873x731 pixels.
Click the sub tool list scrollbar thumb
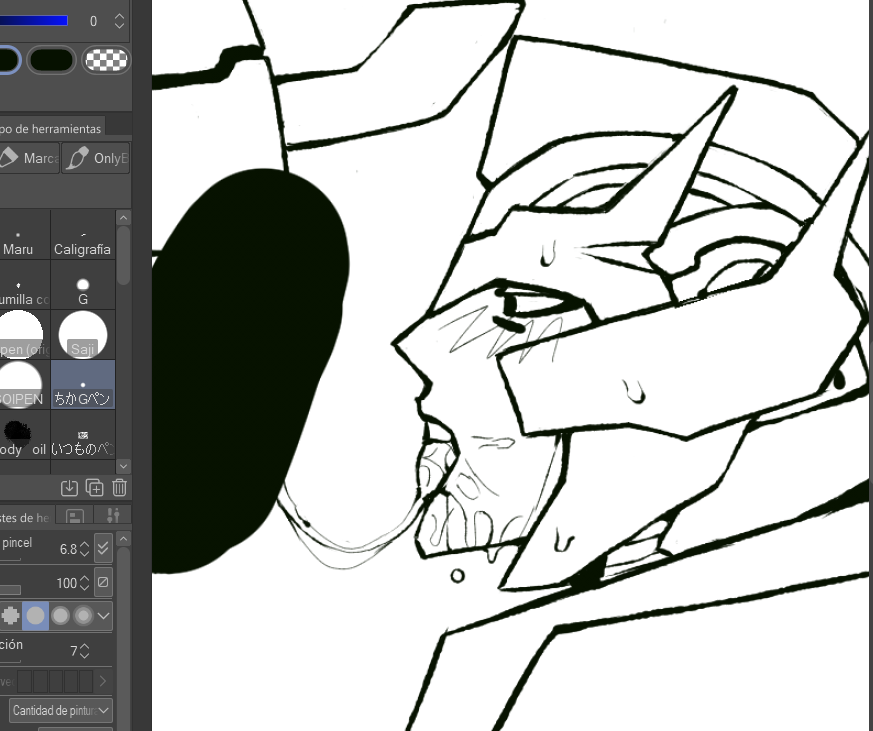click(x=124, y=255)
